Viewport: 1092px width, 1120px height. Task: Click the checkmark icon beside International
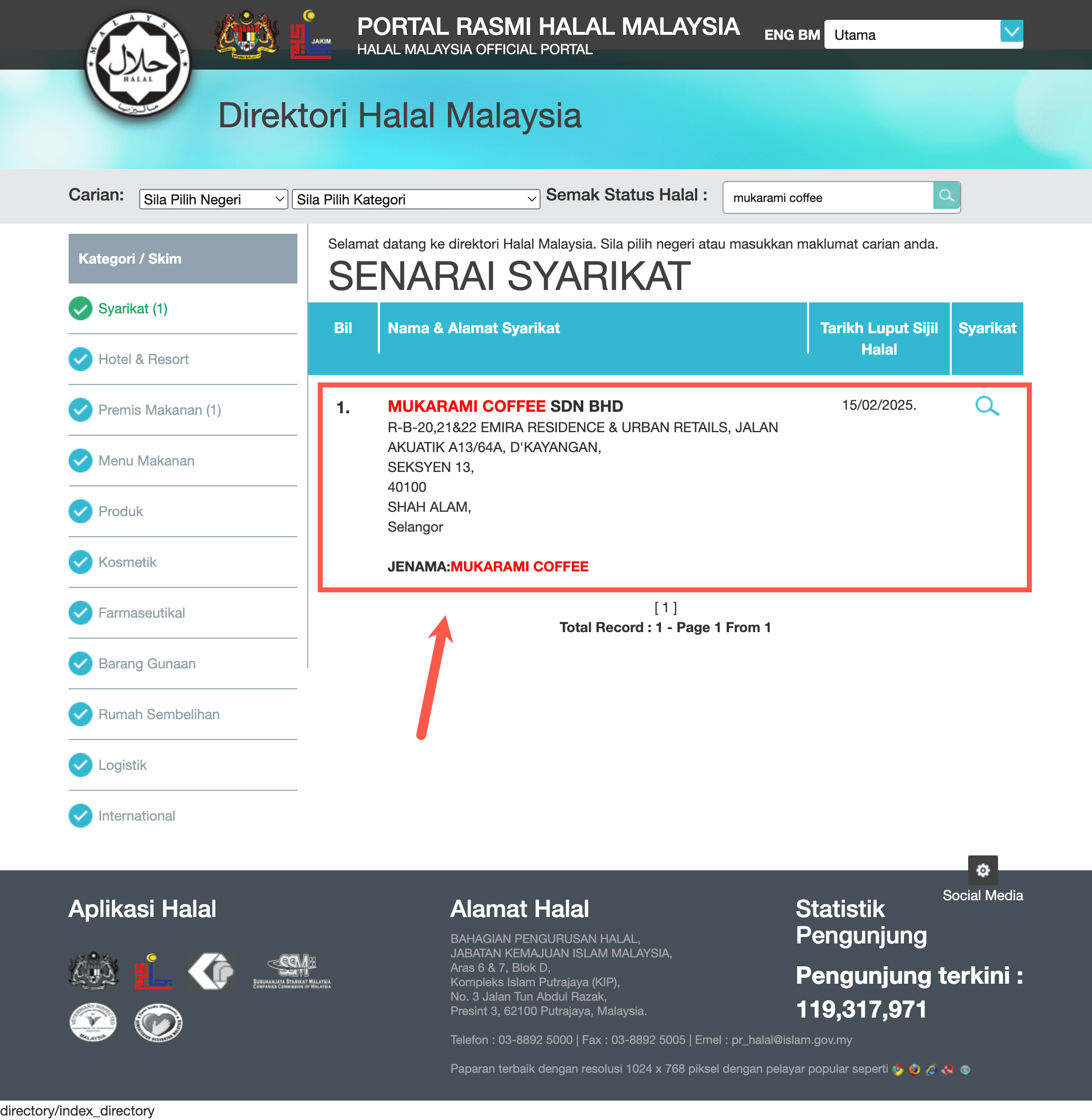click(x=80, y=816)
